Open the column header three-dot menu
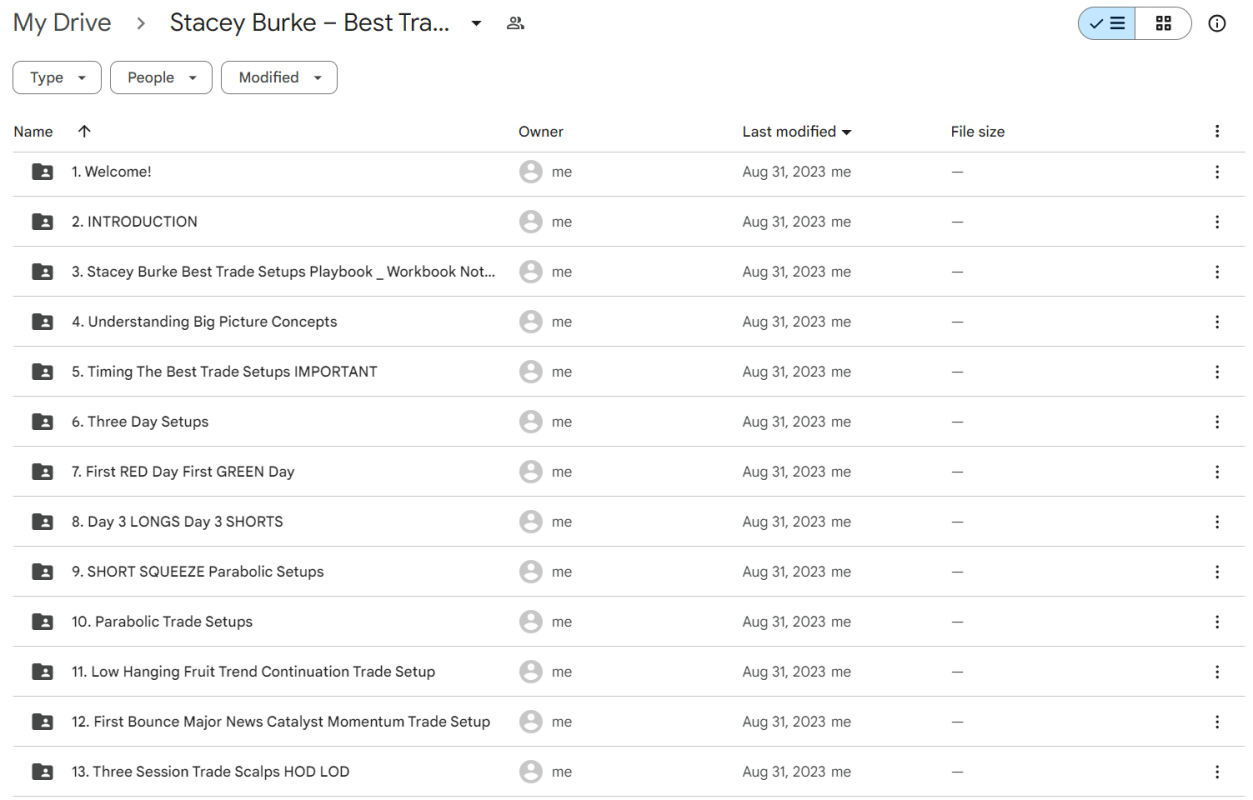The height and width of the screenshot is (800, 1253). (1217, 131)
